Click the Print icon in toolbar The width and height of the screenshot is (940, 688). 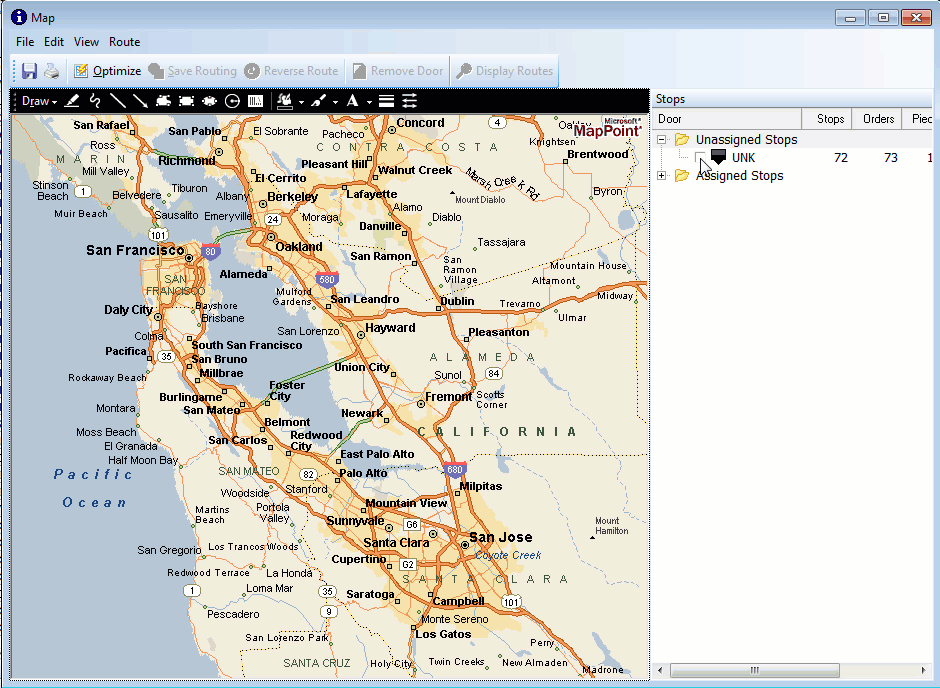[x=52, y=71]
